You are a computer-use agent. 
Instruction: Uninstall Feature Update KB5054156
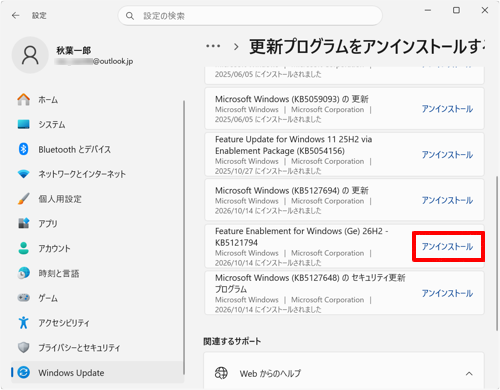[x=447, y=155]
